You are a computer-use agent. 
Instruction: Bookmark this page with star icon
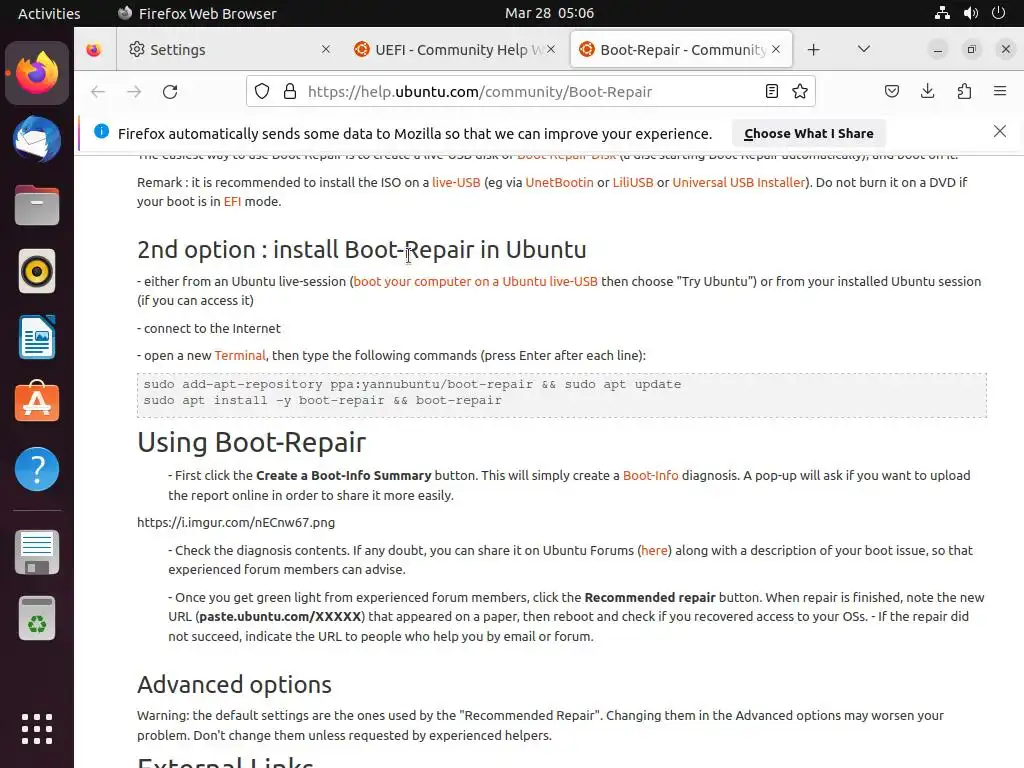pos(800,92)
